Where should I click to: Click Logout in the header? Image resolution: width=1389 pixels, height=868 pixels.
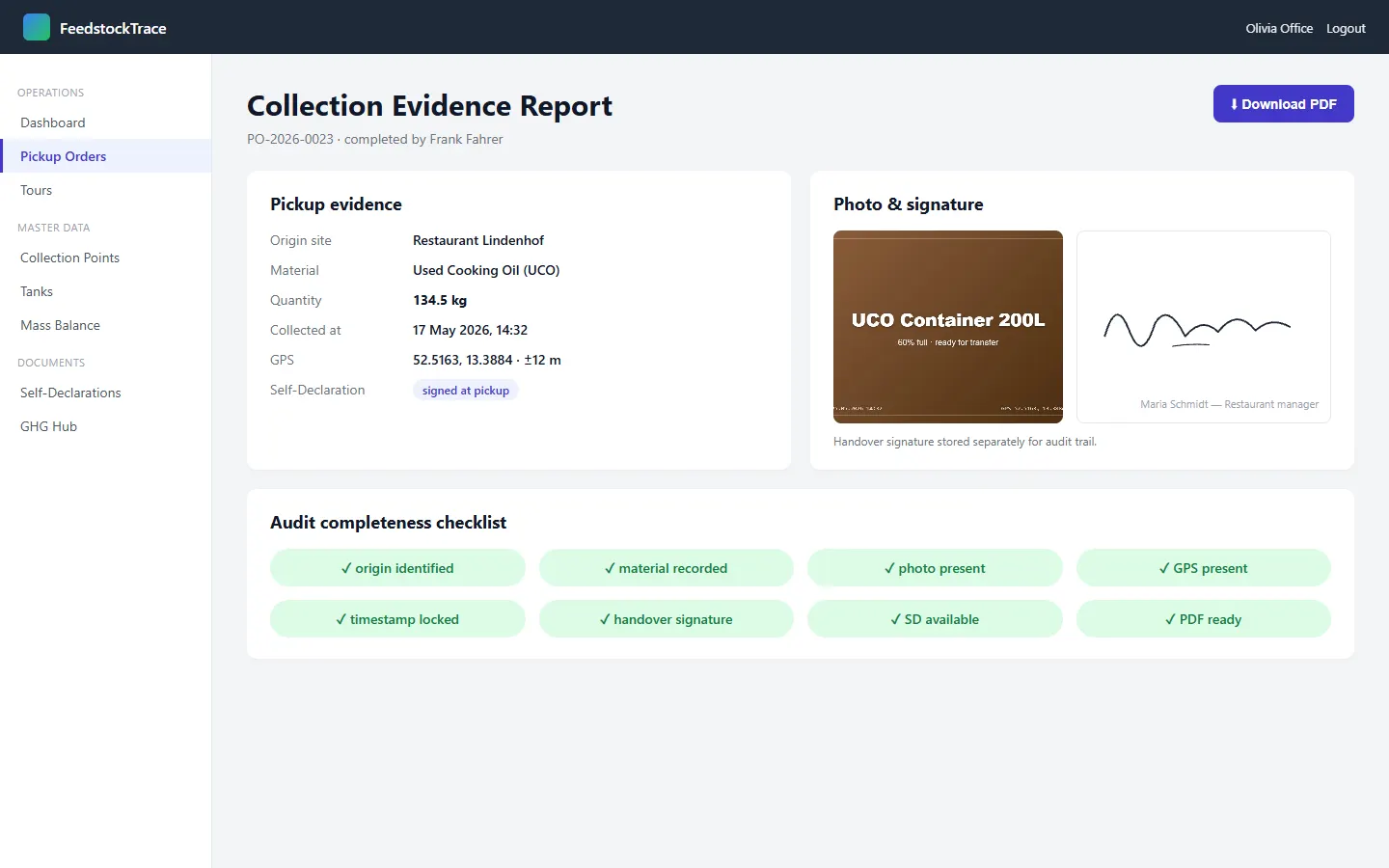(x=1346, y=28)
